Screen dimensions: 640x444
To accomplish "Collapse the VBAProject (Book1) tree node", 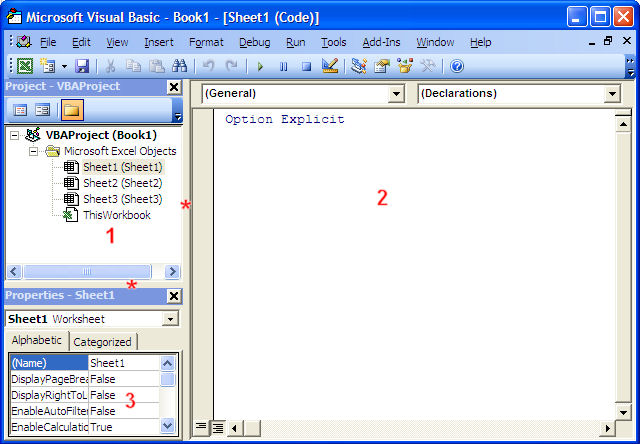I will point(14,135).
